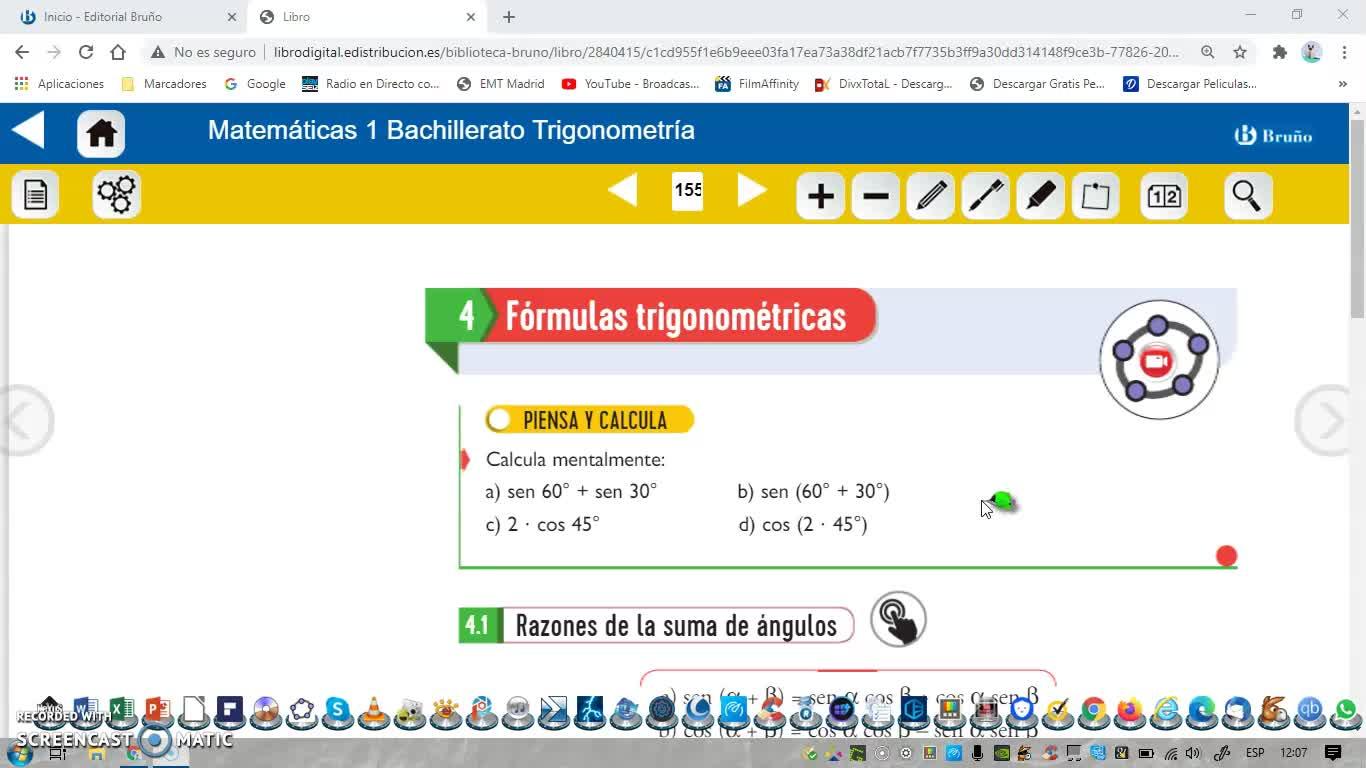This screenshot has height=768, width=1366.
Task: Open the address bar zoom magnifier
Action: pyautogui.click(x=1208, y=52)
